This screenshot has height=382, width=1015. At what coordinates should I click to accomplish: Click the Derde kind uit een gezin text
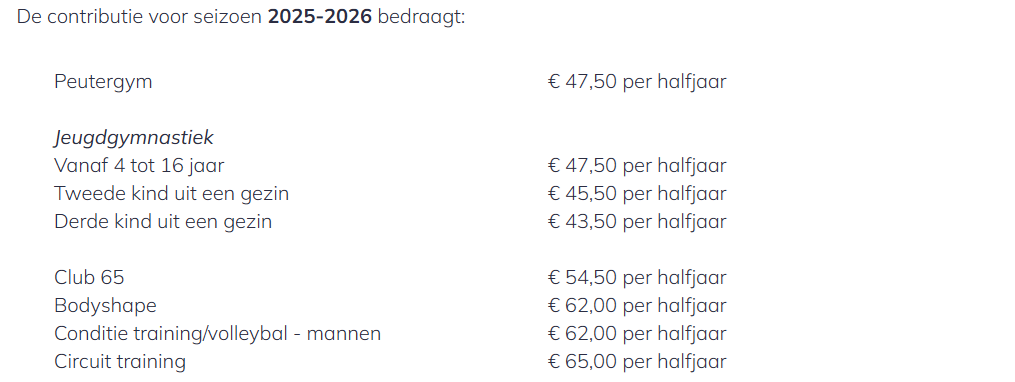pyautogui.click(x=163, y=221)
